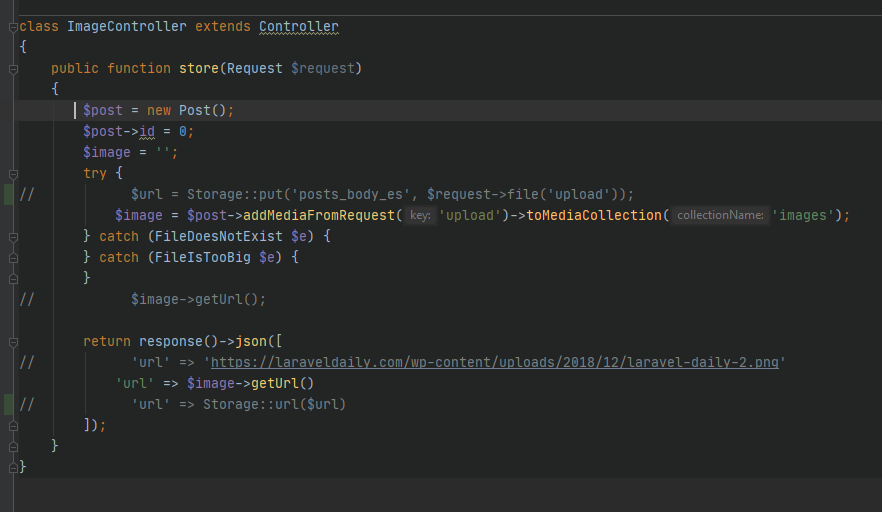
Task: Click 'FileIsTooBig' exception class
Action: click(x=202, y=257)
